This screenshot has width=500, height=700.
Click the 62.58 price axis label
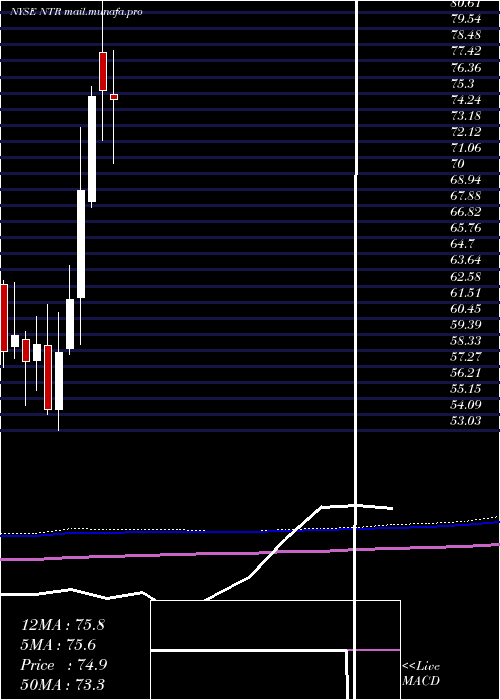(x=467, y=276)
